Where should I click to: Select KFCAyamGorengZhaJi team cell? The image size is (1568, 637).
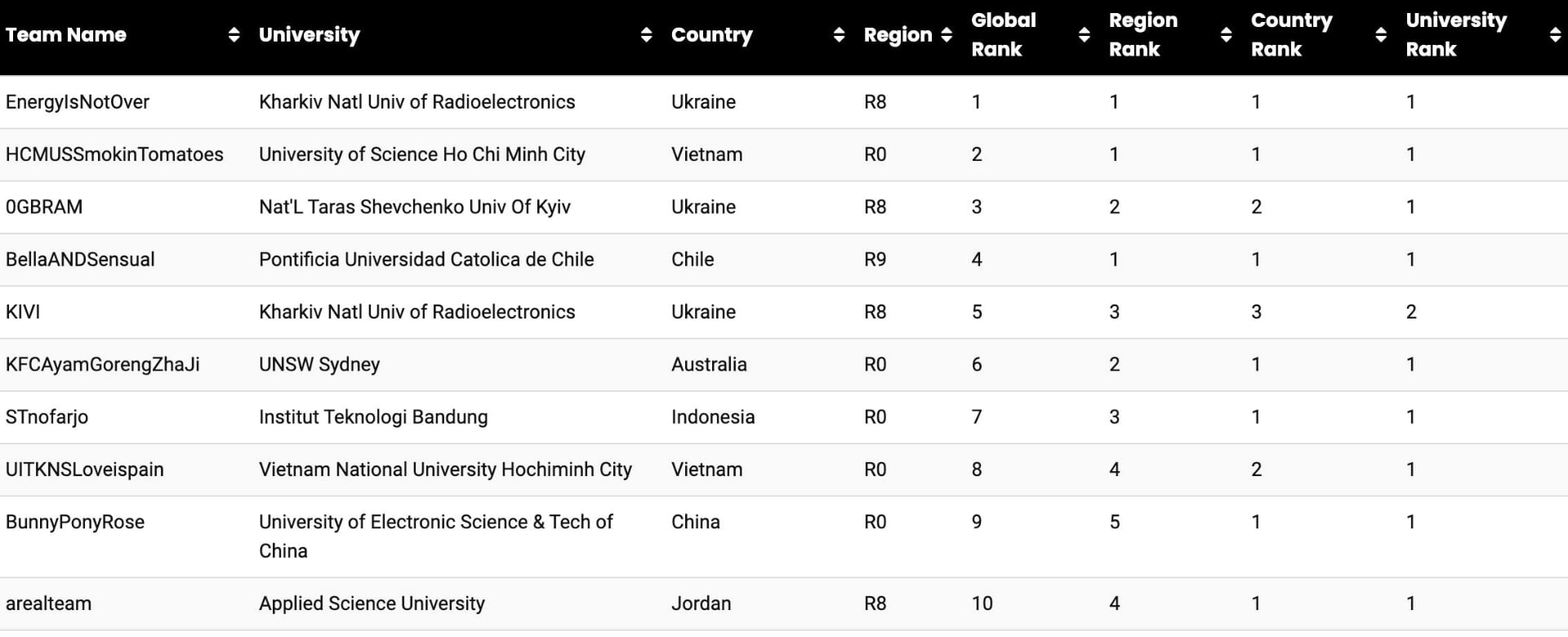[x=102, y=364]
